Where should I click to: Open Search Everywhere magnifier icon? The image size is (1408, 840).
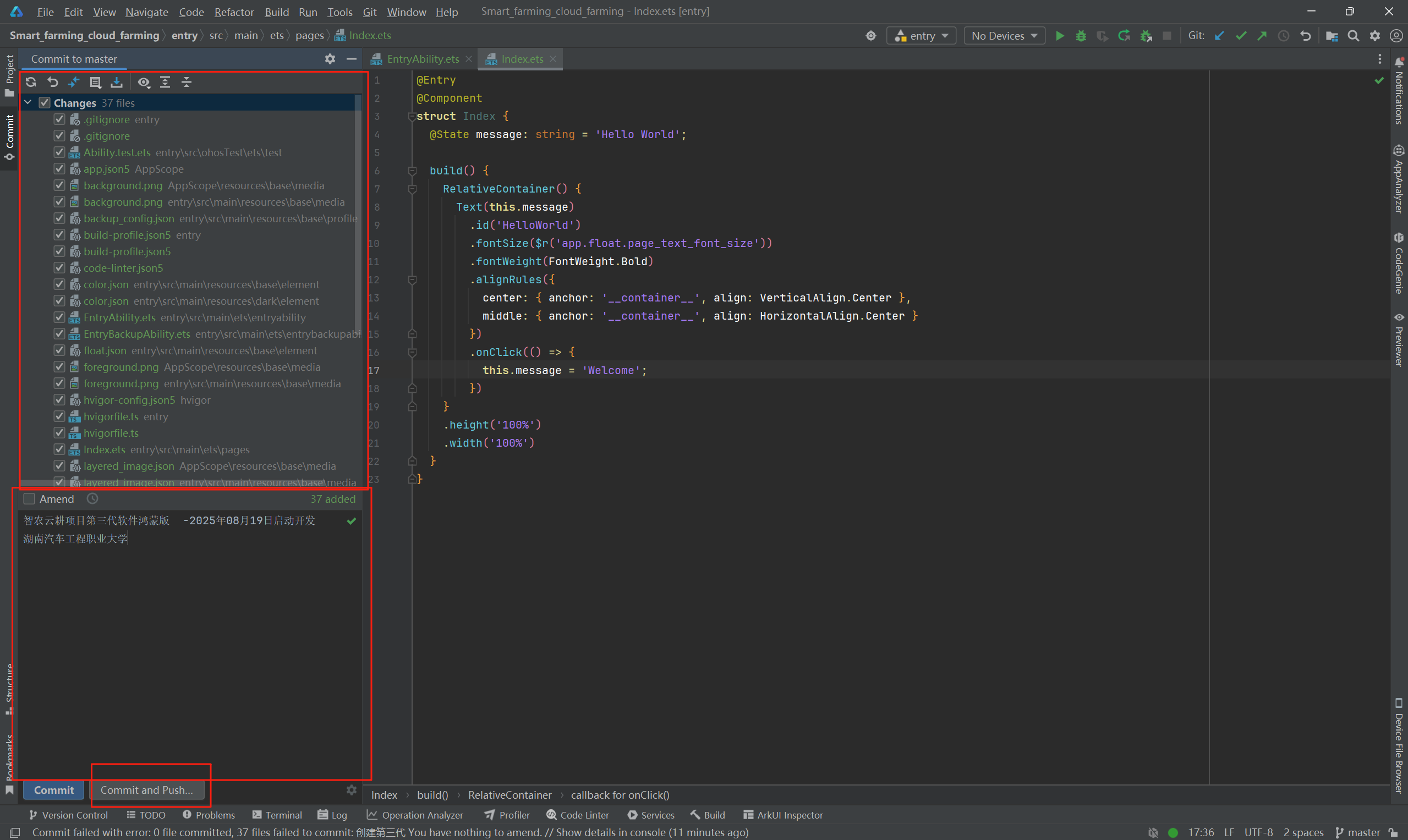(x=1354, y=36)
